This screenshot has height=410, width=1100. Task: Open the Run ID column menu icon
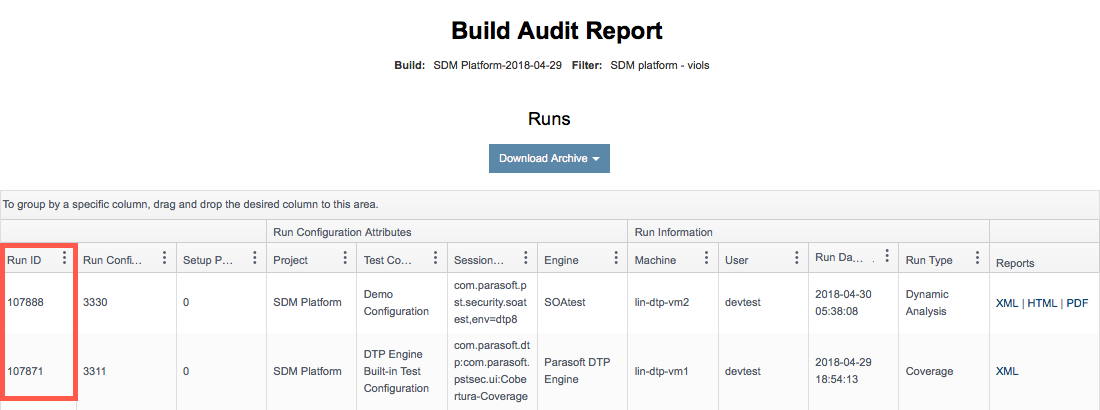(x=65, y=258)
